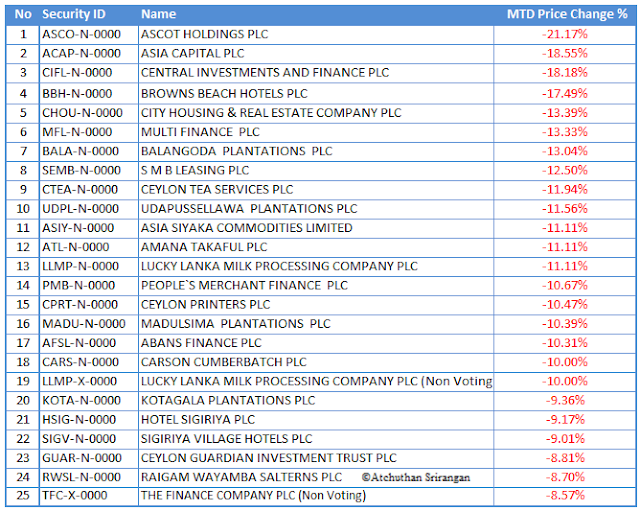Click PEOPLE`S MERCHANT FINANCE PLC
The width and height of the screenshot is (640, 511).
pos(244,285)
